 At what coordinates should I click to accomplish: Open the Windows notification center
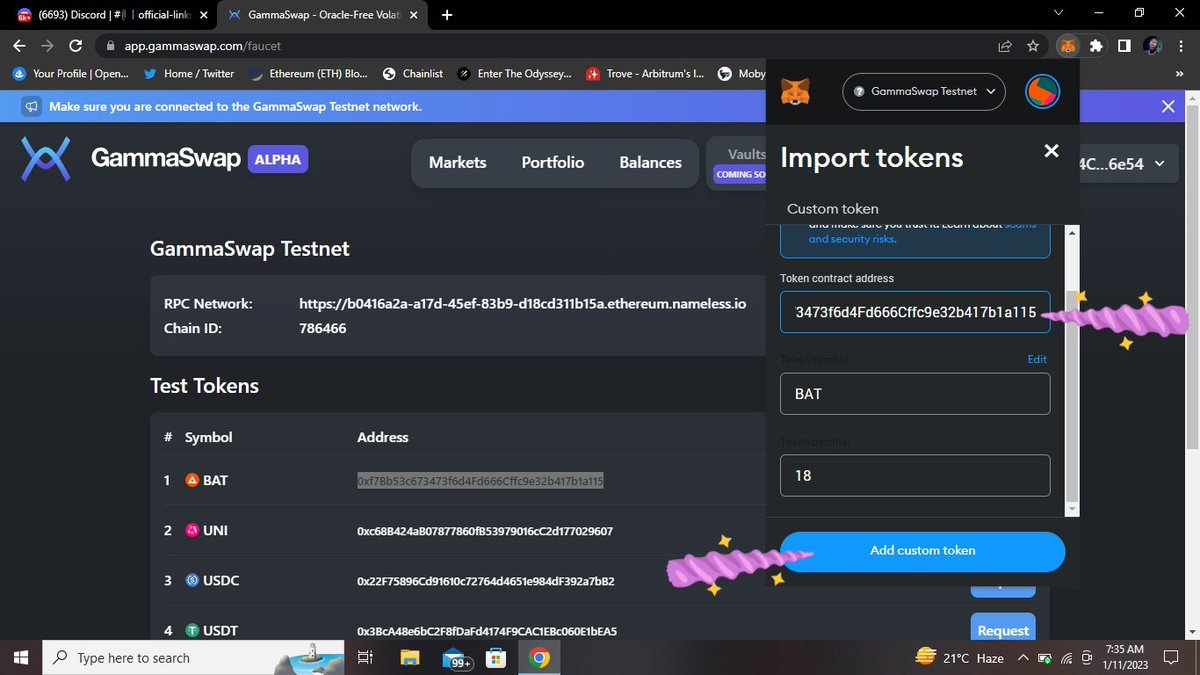pyautogui.click(x=1172, y=658)
